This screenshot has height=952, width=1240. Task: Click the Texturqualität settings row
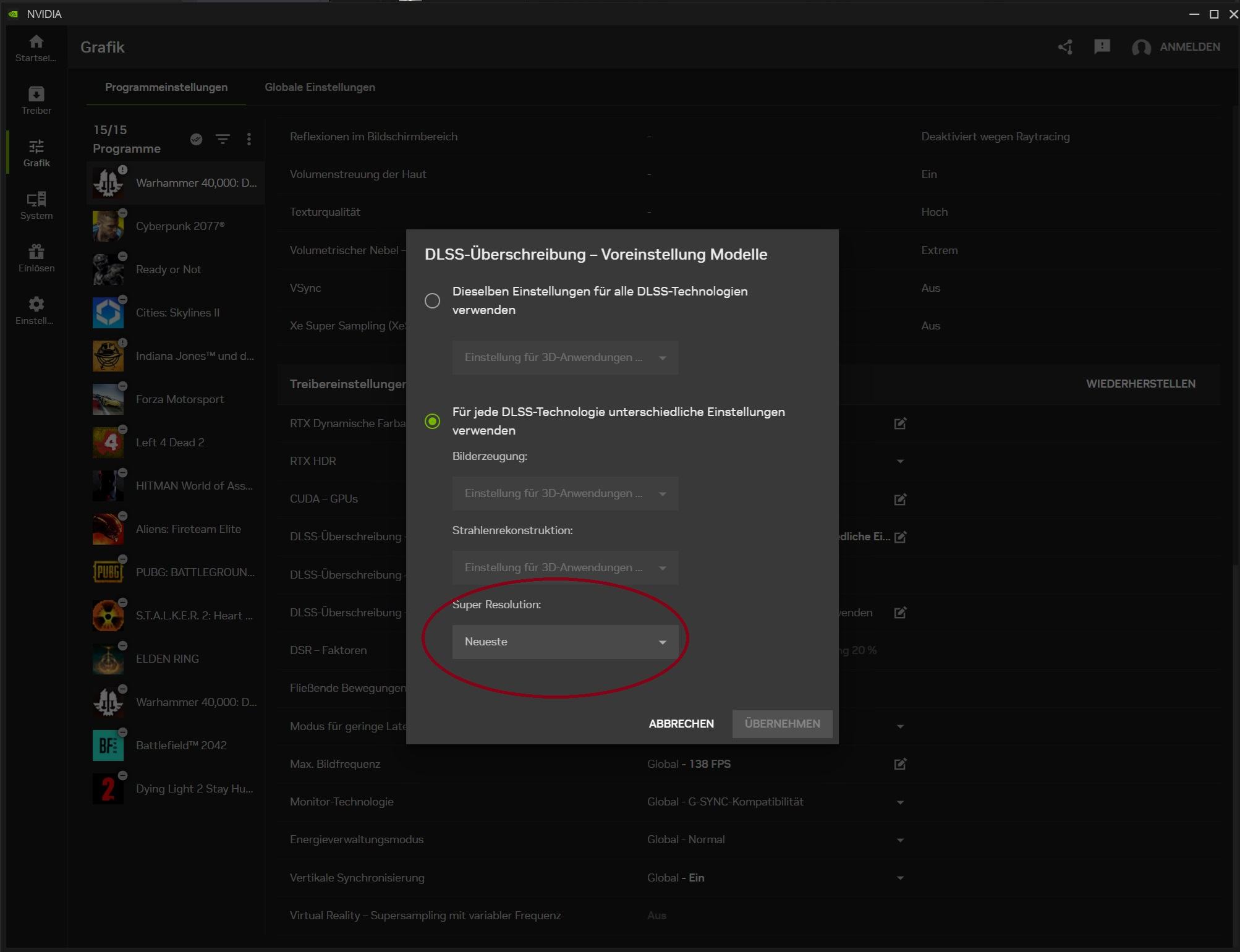tap(748, 212)
